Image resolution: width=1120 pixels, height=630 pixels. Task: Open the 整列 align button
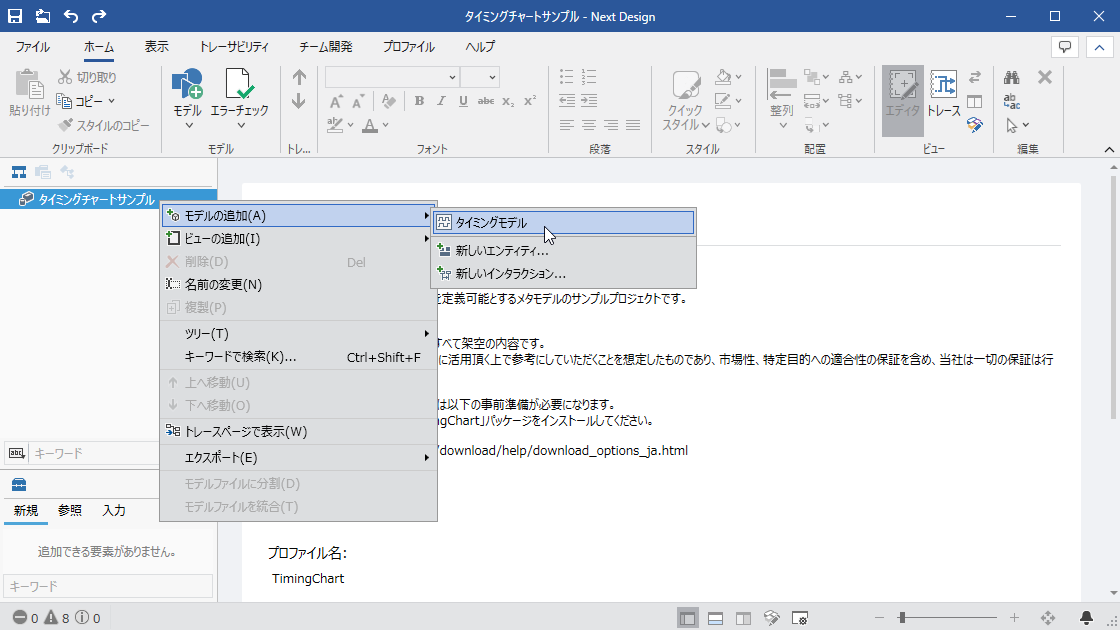coord(782,99)
